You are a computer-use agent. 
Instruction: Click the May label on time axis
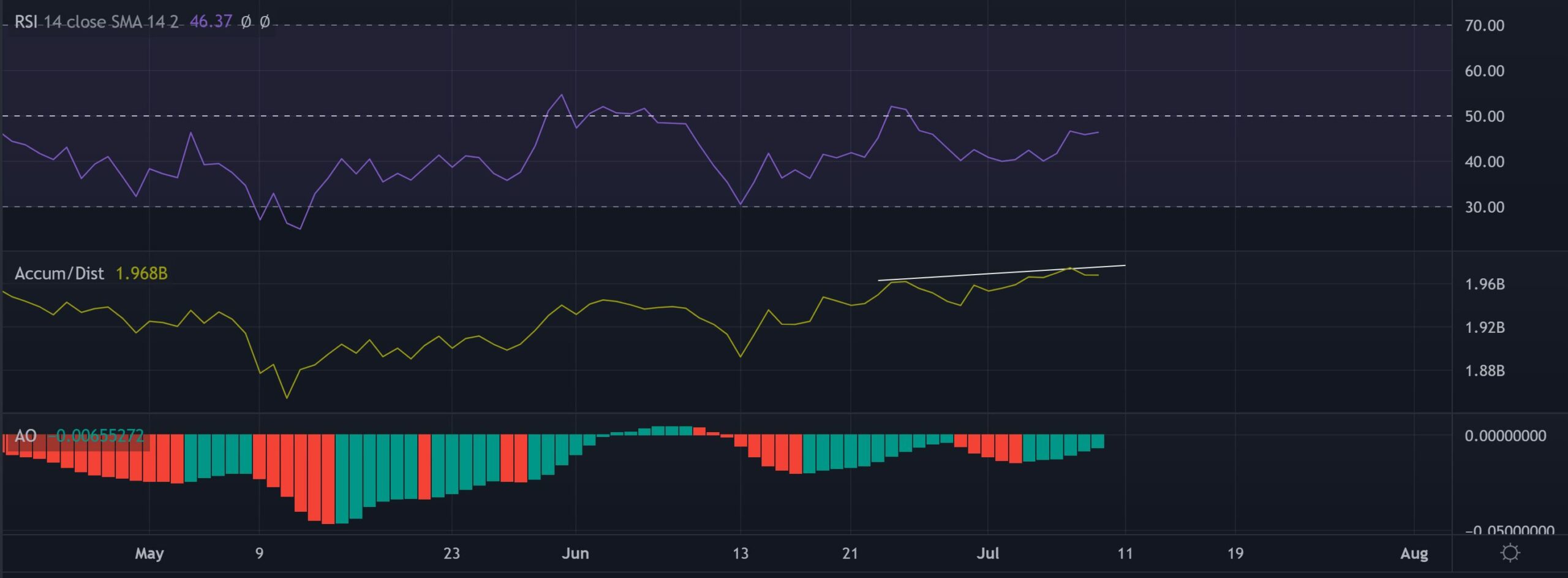pos(149,553)
